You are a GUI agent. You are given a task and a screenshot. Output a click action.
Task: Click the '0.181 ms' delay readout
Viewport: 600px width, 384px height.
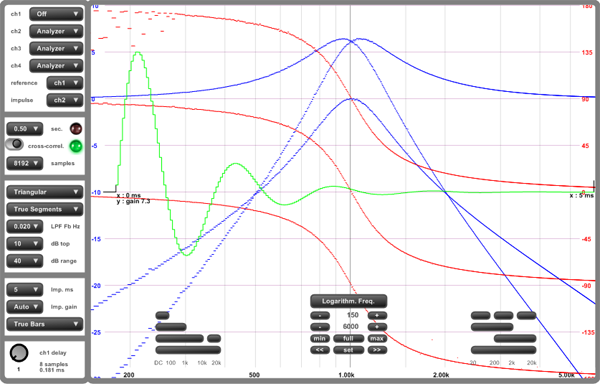click(x=52, y=370)
